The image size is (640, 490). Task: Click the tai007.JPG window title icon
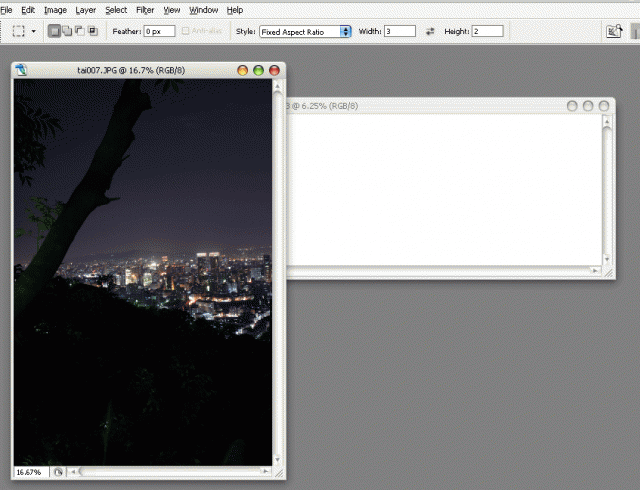21,70
